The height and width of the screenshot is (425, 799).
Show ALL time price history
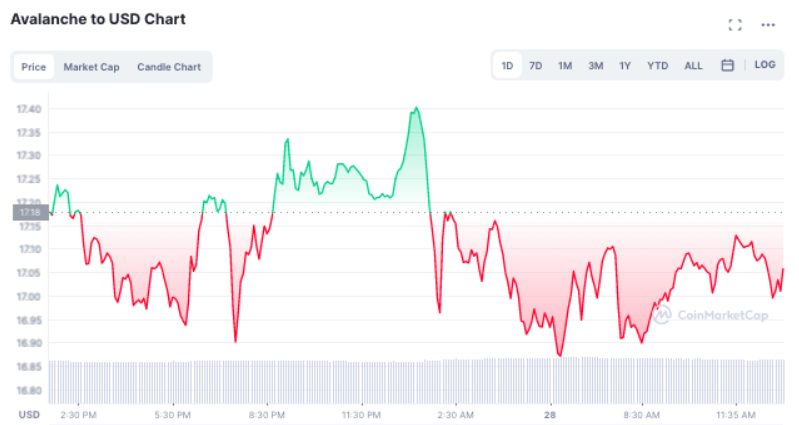[x=693, y=66]
